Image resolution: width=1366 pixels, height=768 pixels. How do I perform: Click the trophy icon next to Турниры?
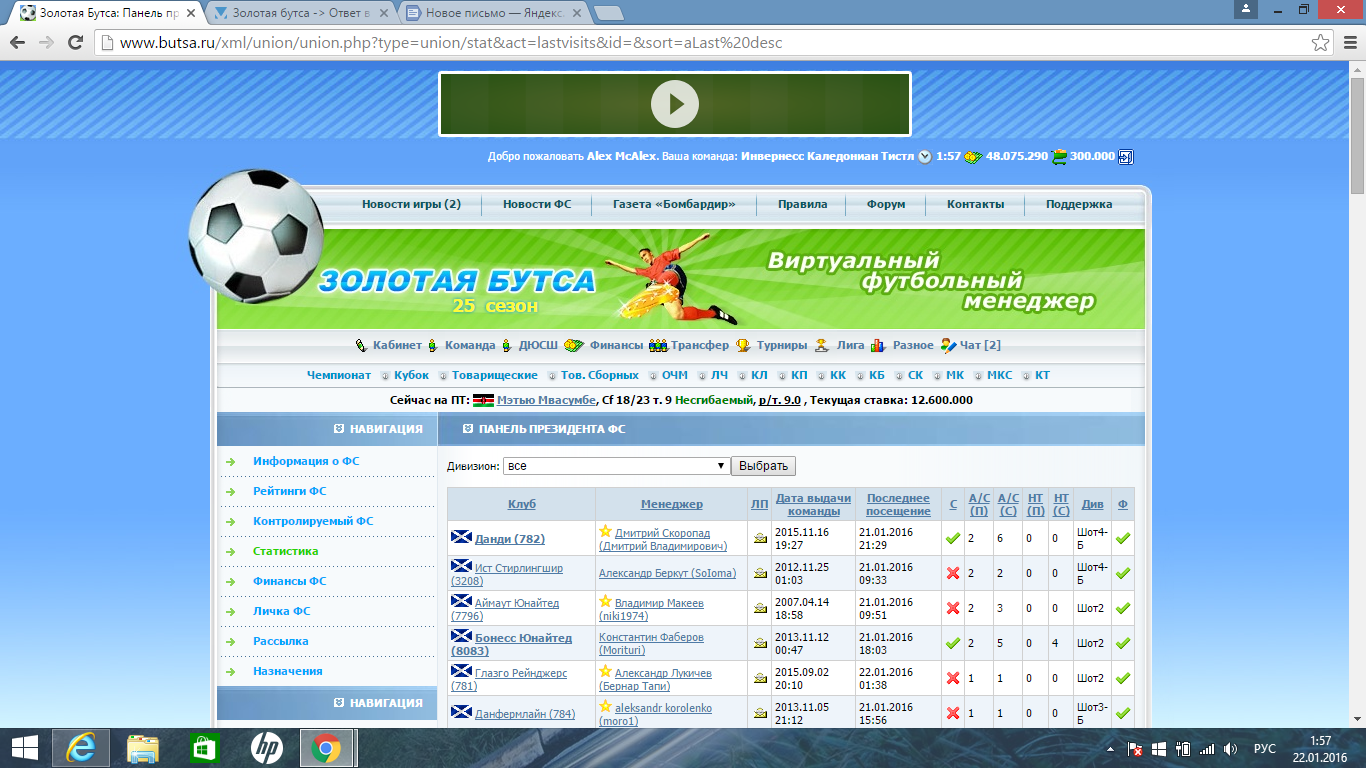(743, 346)
